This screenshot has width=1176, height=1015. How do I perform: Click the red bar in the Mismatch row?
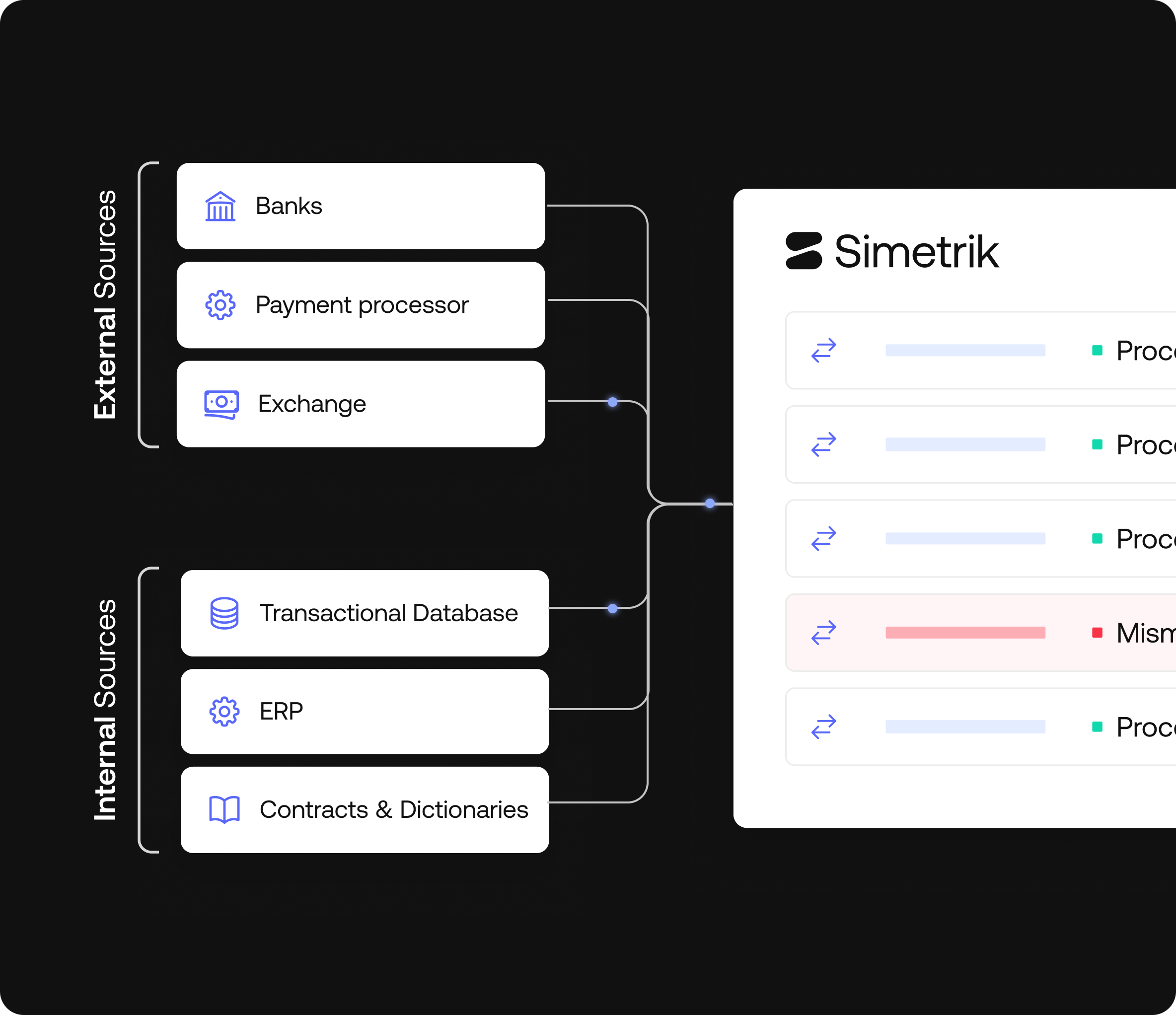point(965,632)
